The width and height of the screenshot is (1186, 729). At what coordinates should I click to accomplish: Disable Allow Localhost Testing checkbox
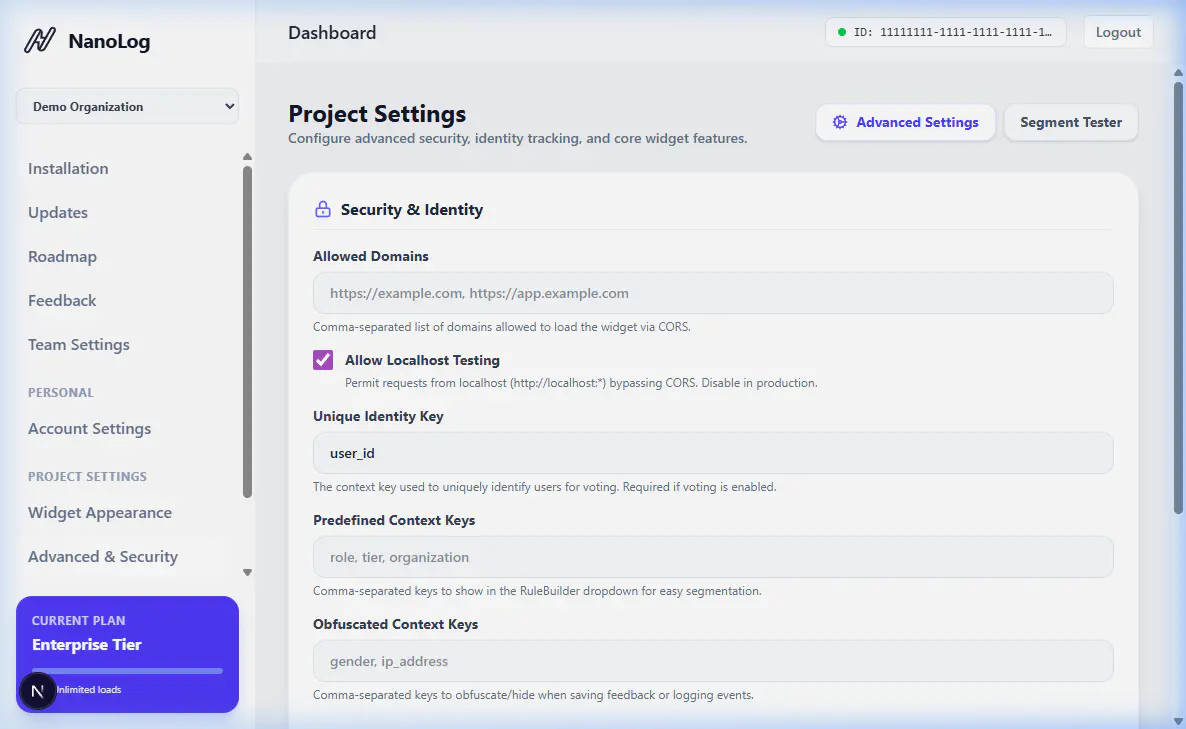[323, 360]
